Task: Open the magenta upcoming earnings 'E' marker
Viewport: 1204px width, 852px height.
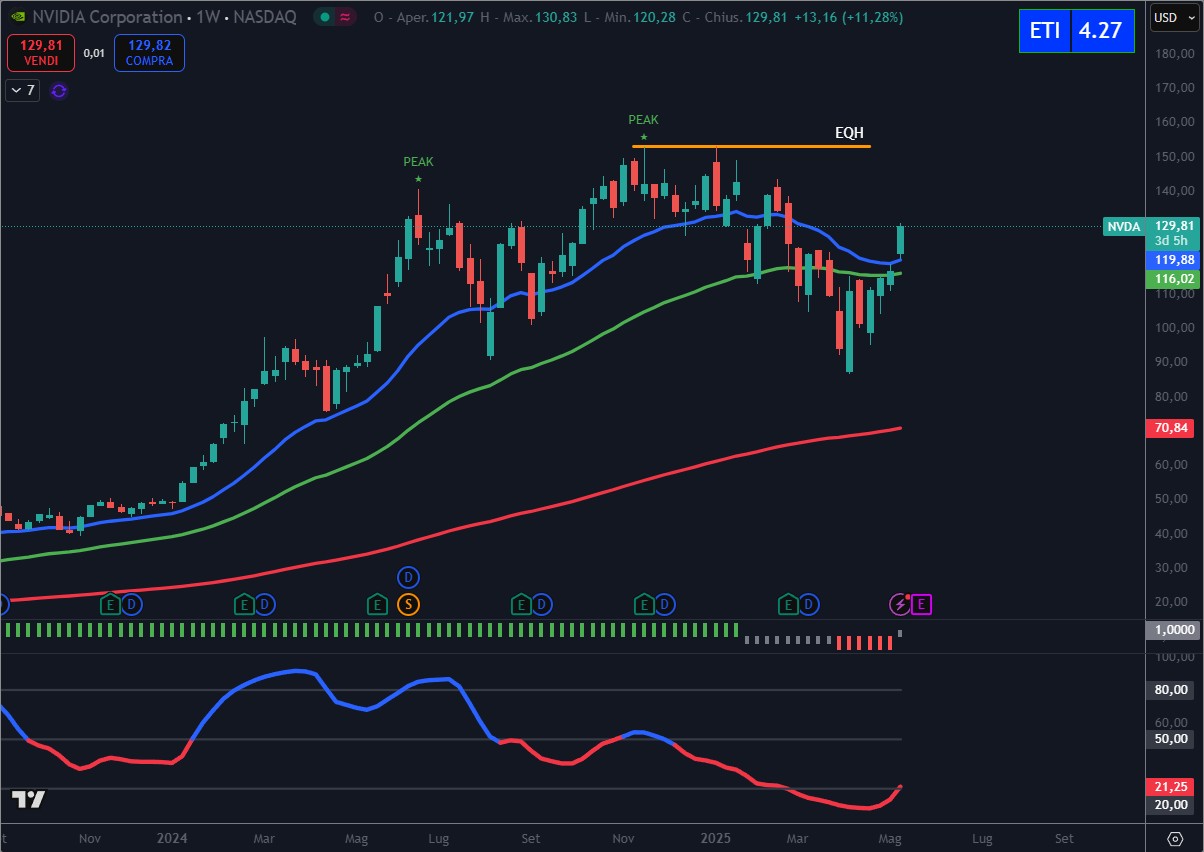Action: click(922, 604)
